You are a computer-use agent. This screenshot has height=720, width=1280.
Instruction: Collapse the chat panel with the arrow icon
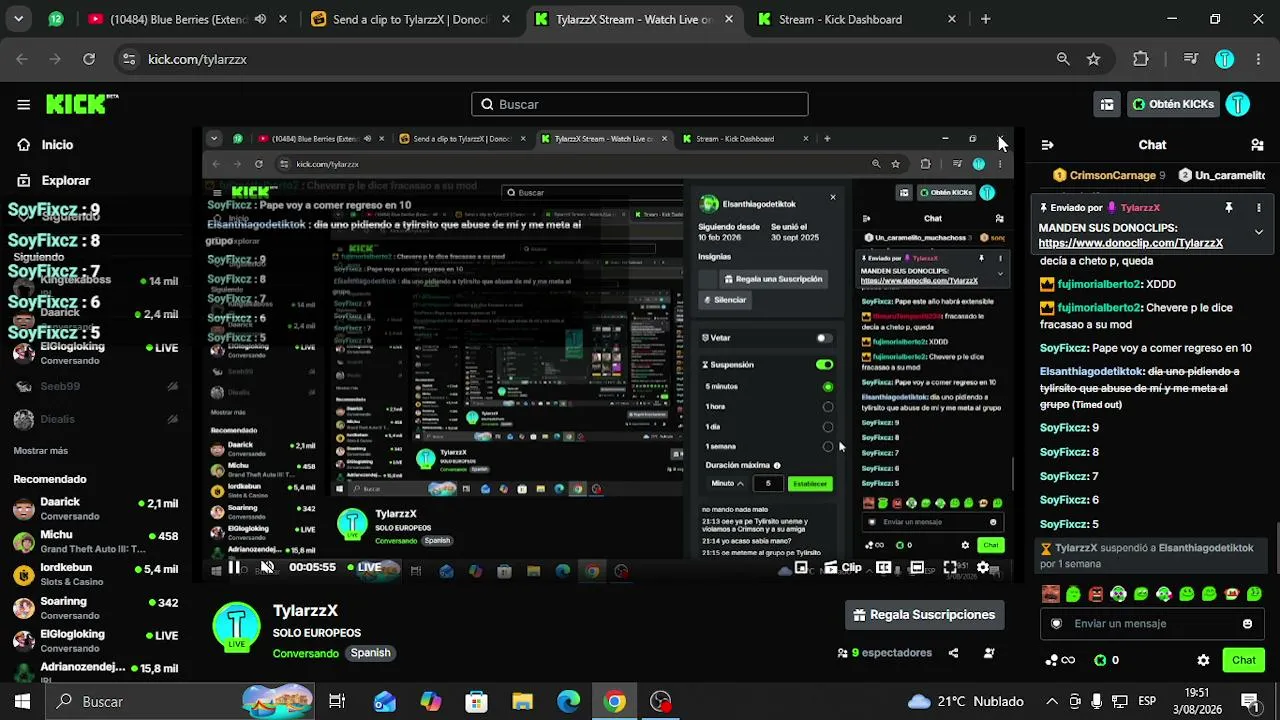tap(1047, 145)
